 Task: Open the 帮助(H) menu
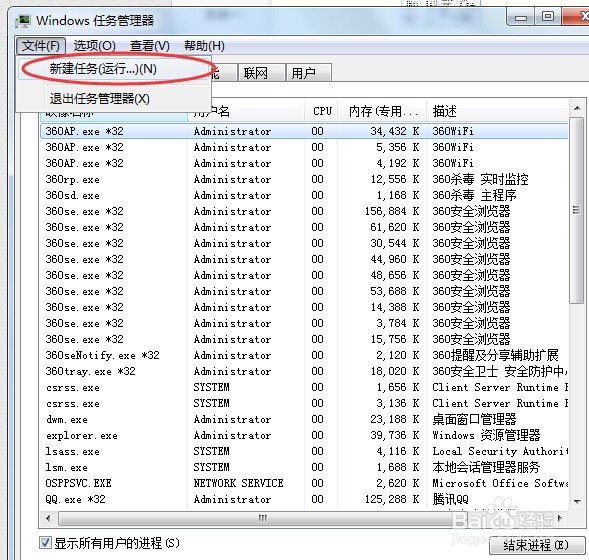(204, 46)
